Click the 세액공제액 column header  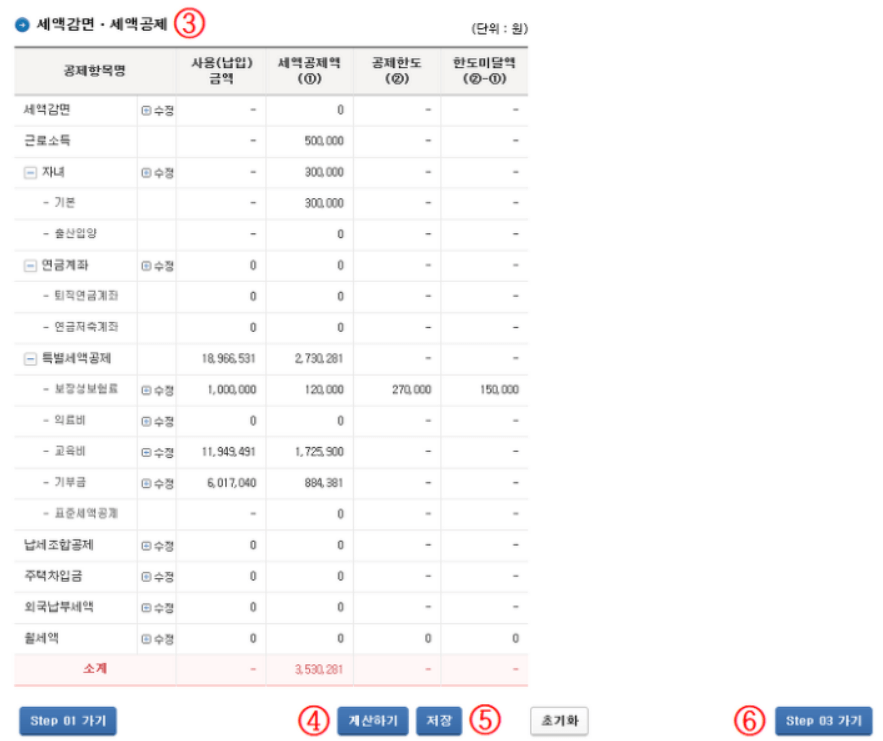pyautogui.click(x=310, y=71)
